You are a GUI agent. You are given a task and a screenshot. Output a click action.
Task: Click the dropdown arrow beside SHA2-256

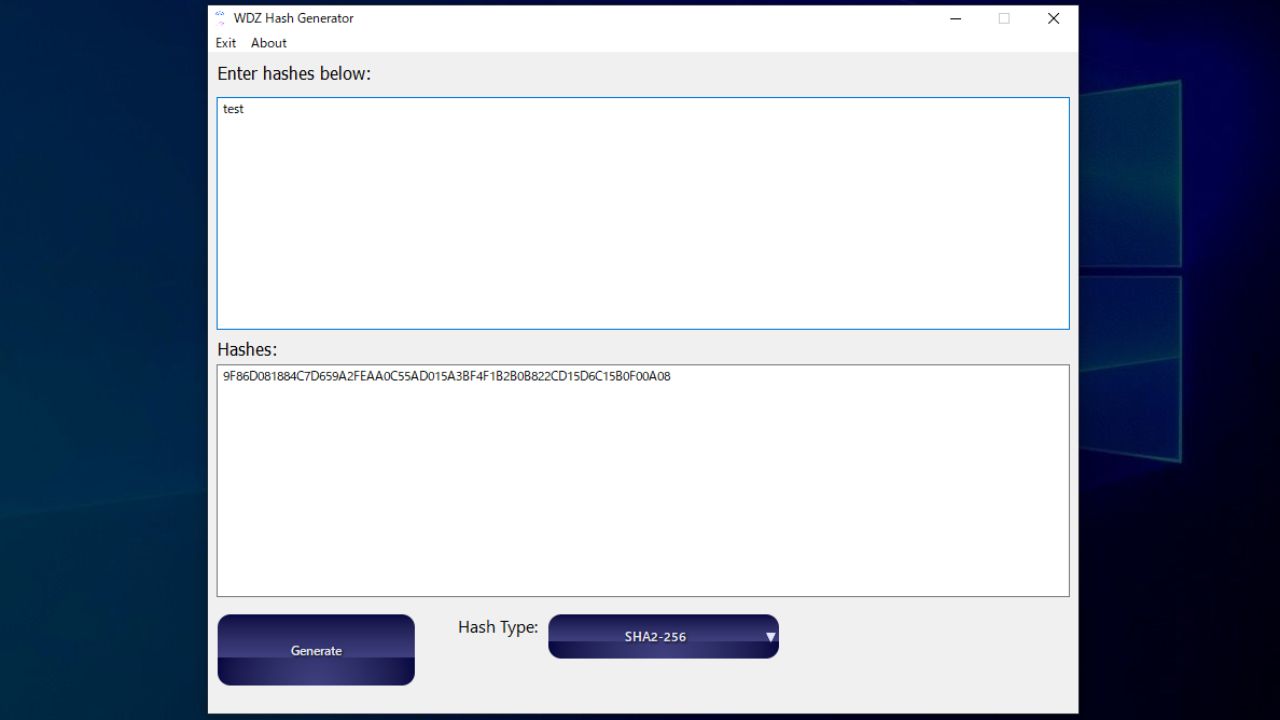point(770,636)
